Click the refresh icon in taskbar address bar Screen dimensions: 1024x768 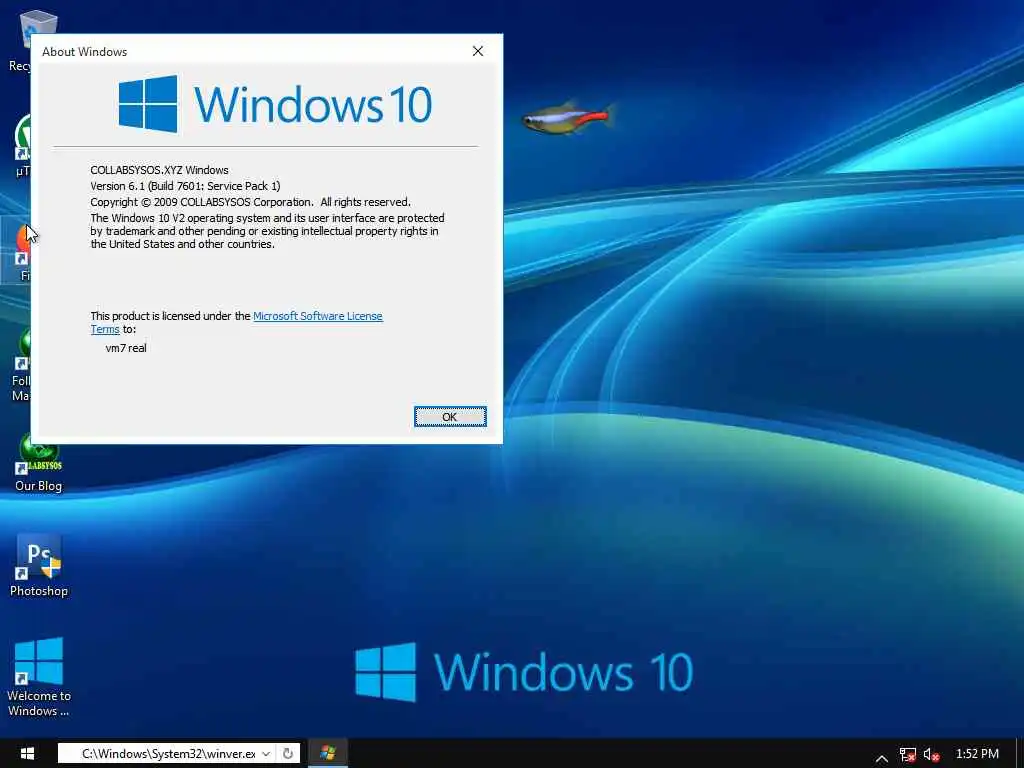pyautogui.click(x=287, y=754)
